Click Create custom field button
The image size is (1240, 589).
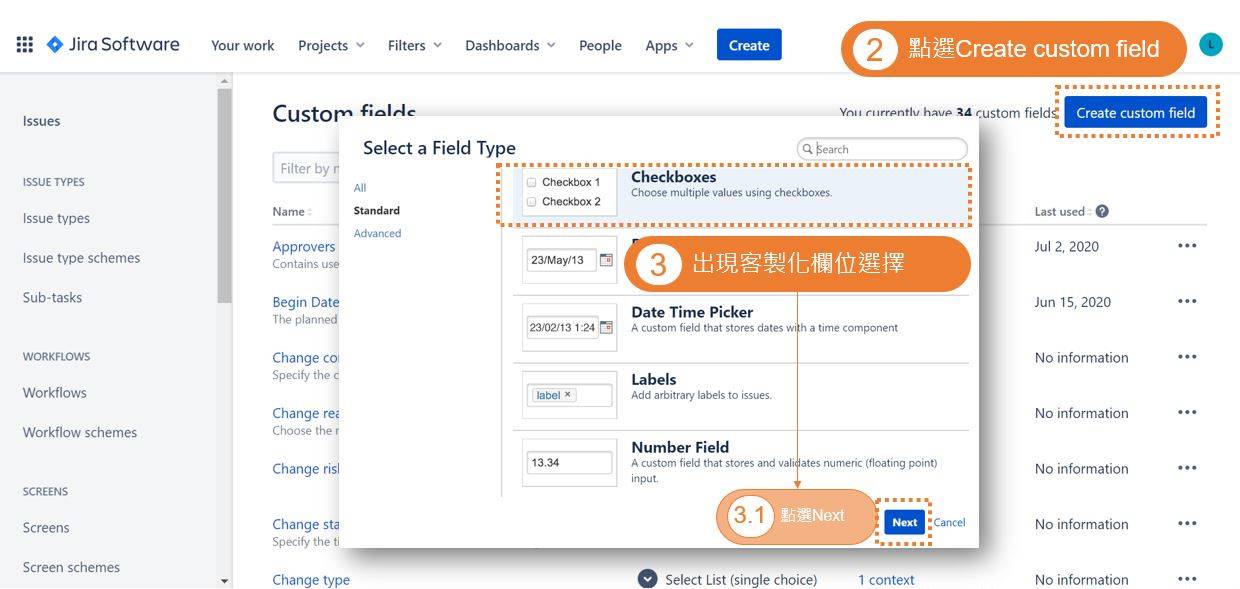point(1135,113)
